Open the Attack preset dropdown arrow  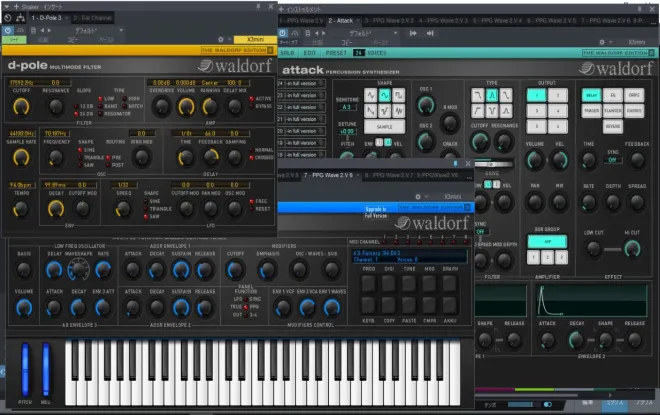click(395, 33)
